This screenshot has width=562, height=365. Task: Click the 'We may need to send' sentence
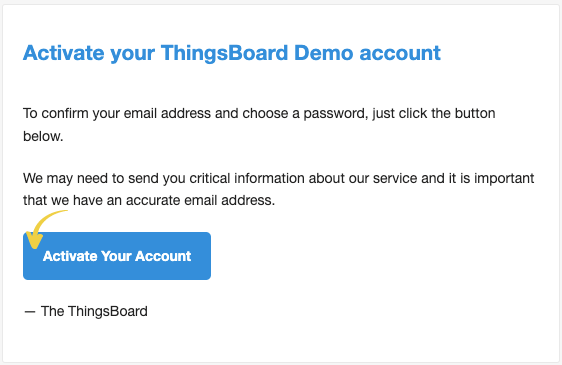(278, 189)
